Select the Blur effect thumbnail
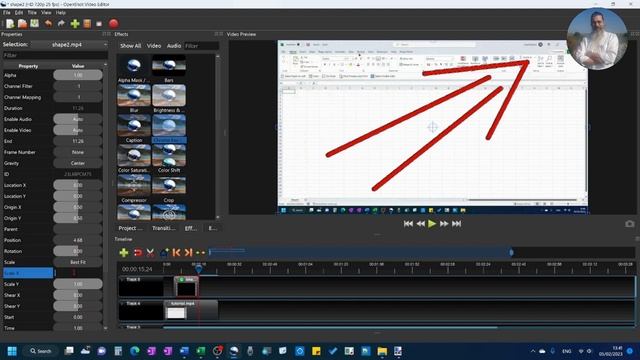The width and height of the screenshot is (640, 360). 134,96
